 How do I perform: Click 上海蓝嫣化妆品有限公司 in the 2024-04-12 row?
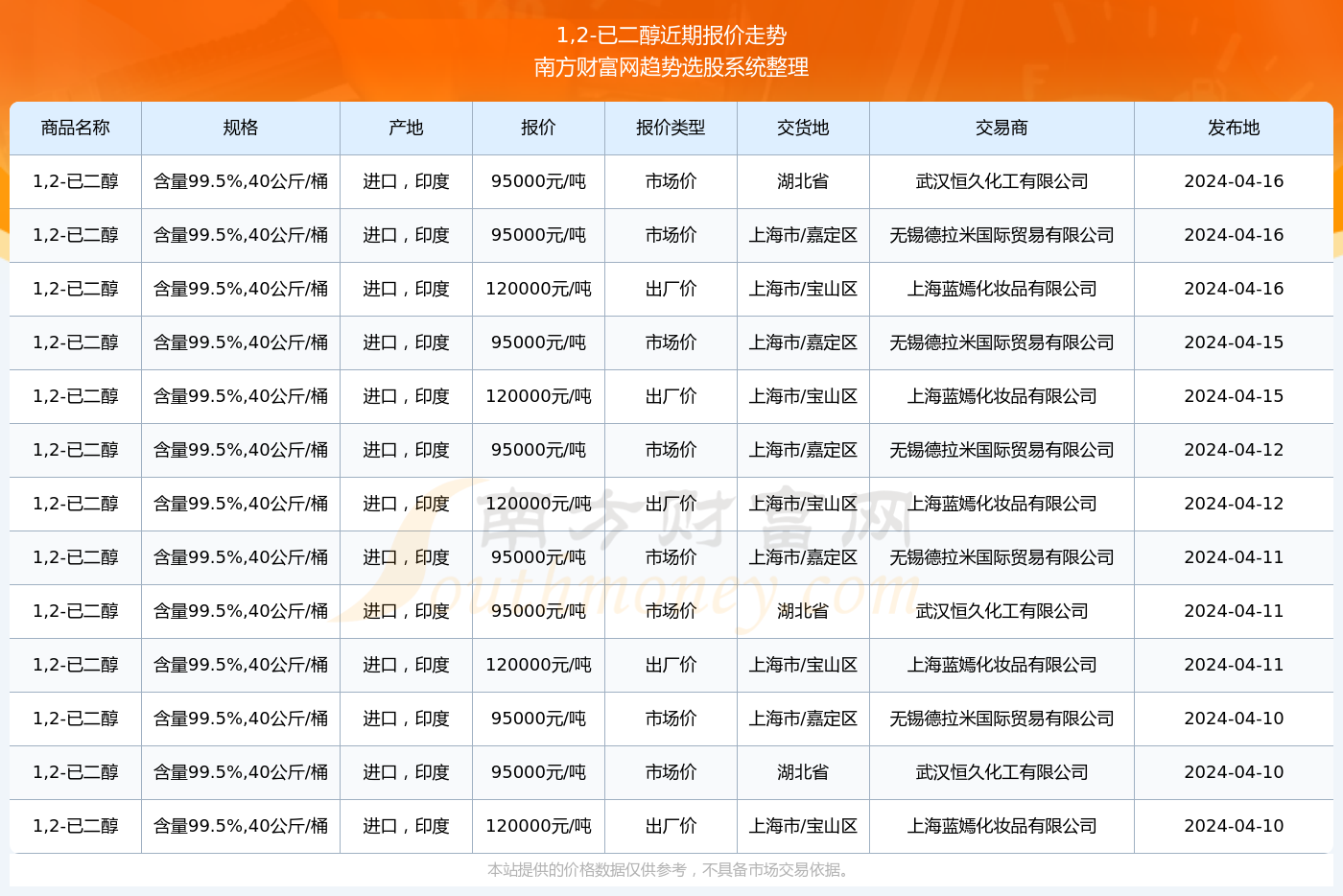tap(1001, 504)
